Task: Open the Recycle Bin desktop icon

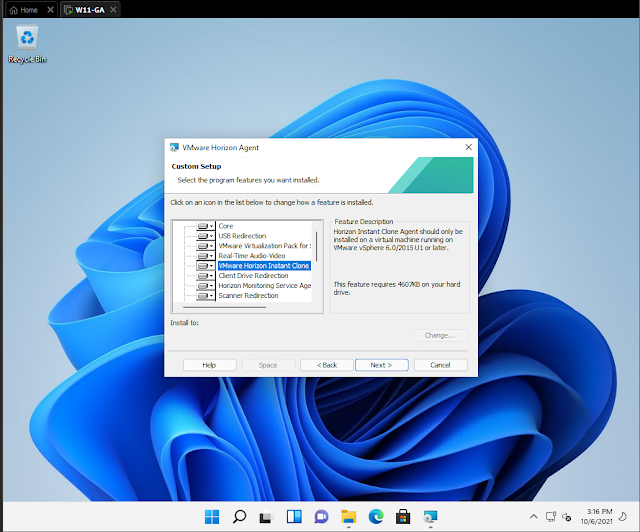Action: (x=27, y=44)
